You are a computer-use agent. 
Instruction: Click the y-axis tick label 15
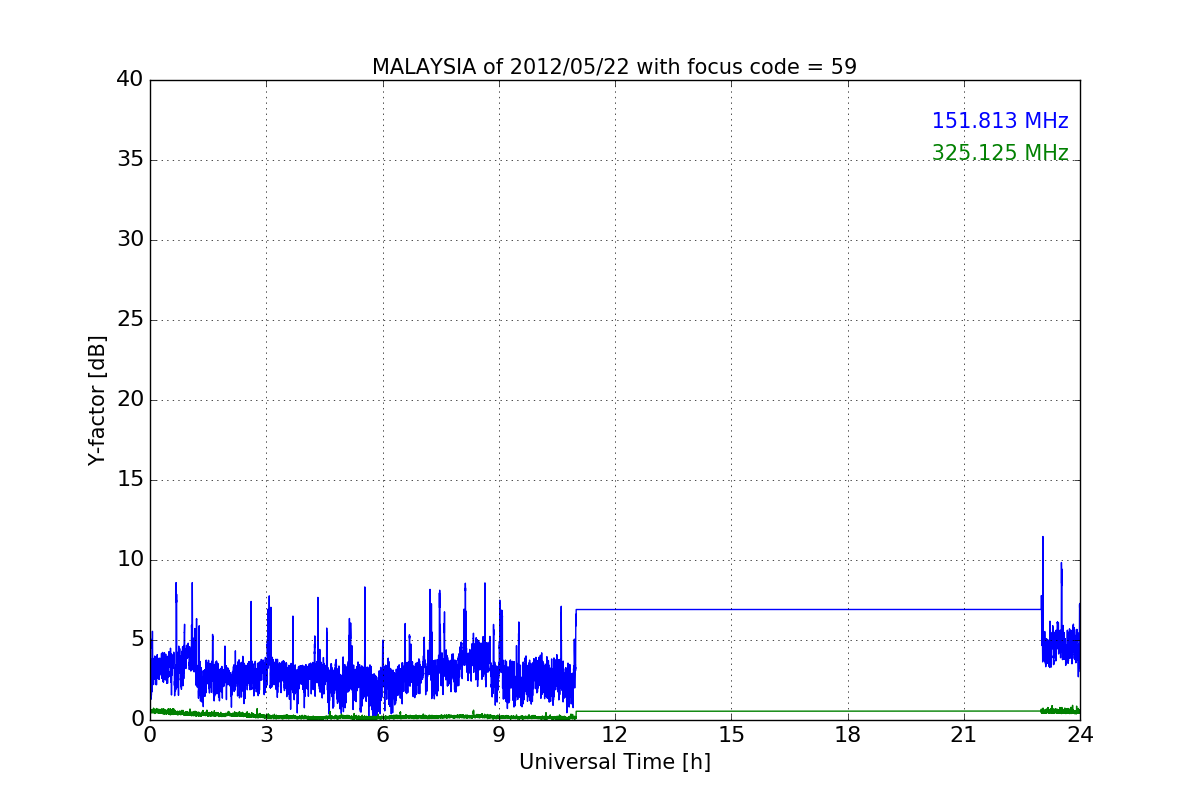click(x=130, y=479)
